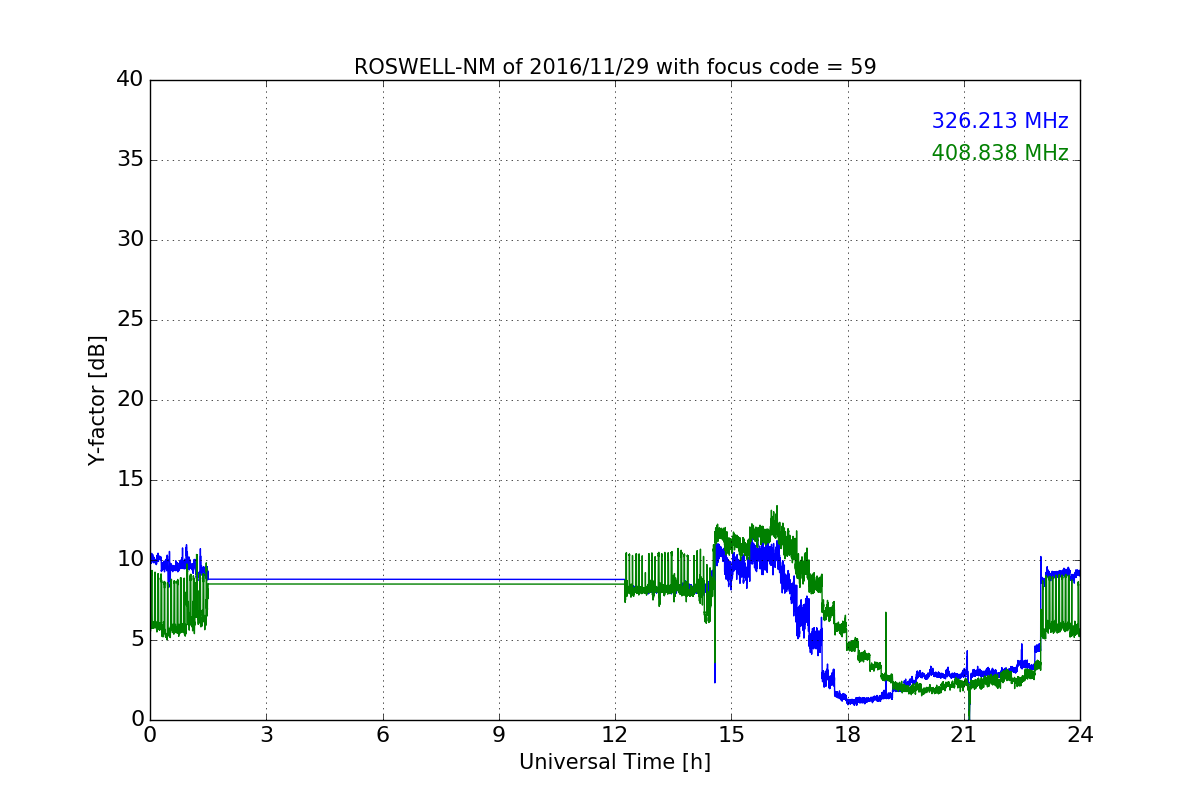Click the x-axis tick label '24'
The width and height of the screenshot is (1200, 800).
pyautogui.click(x=1080, y=734)
